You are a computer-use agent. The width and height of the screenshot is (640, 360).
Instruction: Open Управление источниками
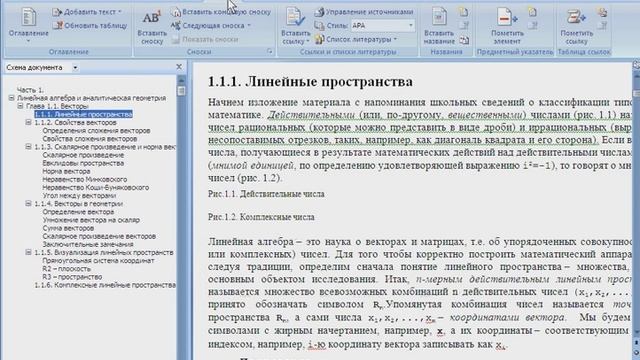click(x=364, y=12)
